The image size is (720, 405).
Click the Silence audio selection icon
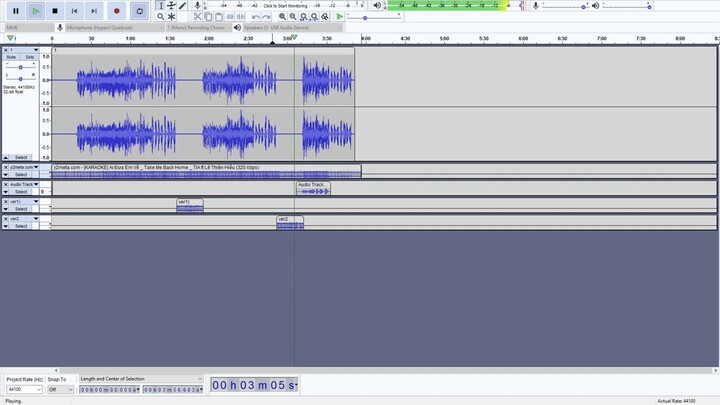[x=241, y=17]
